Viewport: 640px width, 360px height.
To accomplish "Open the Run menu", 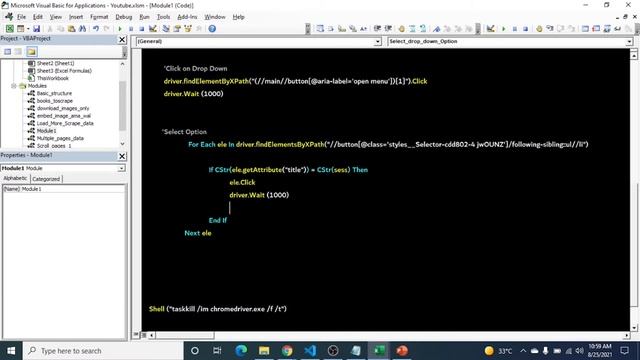I will coord(144,17).
